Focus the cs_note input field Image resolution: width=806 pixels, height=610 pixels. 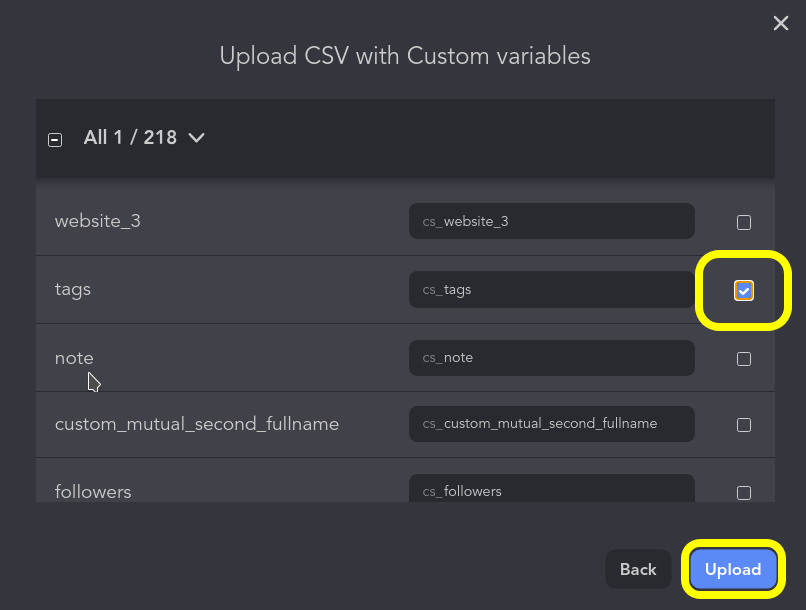552,358
